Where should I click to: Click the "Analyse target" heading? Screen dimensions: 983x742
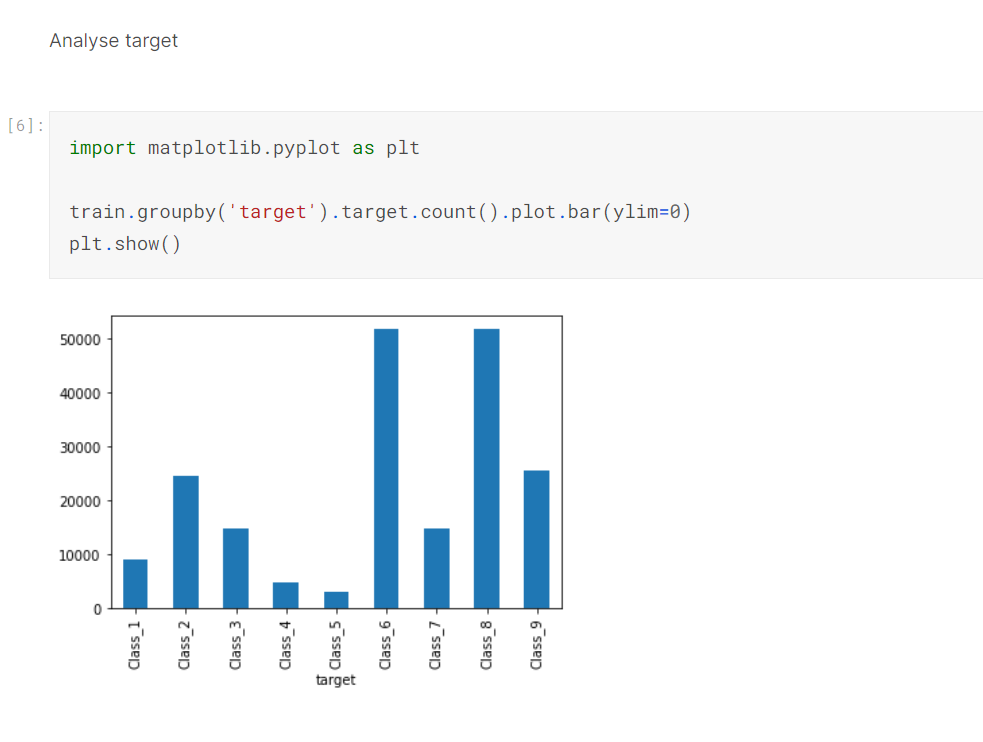click(x=113, y=40)
